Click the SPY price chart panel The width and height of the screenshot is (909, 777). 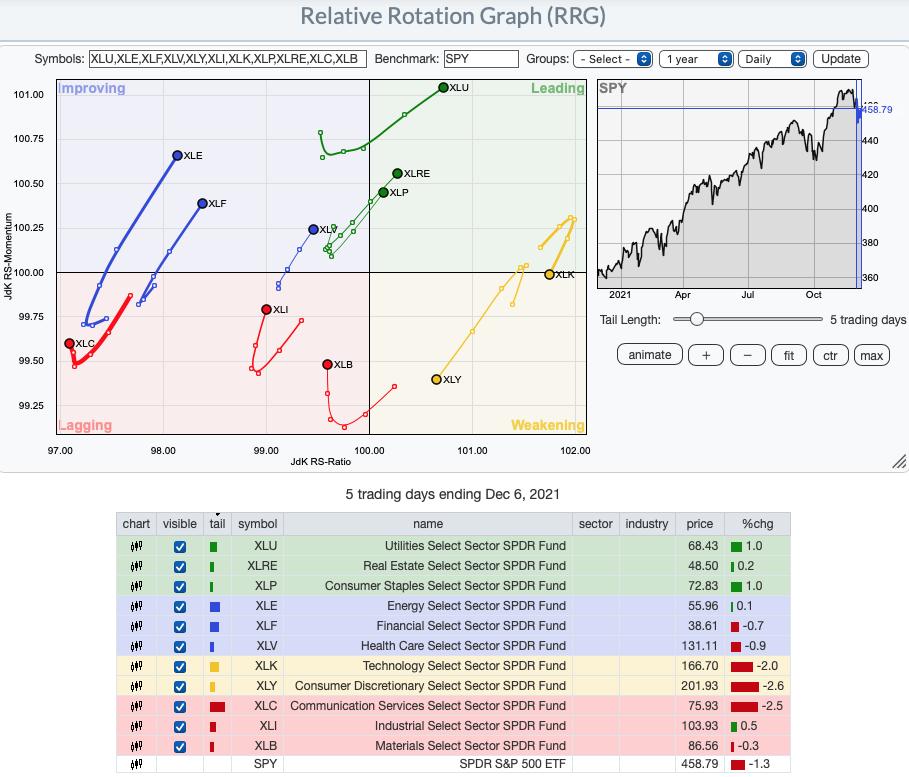pos(729,184)
